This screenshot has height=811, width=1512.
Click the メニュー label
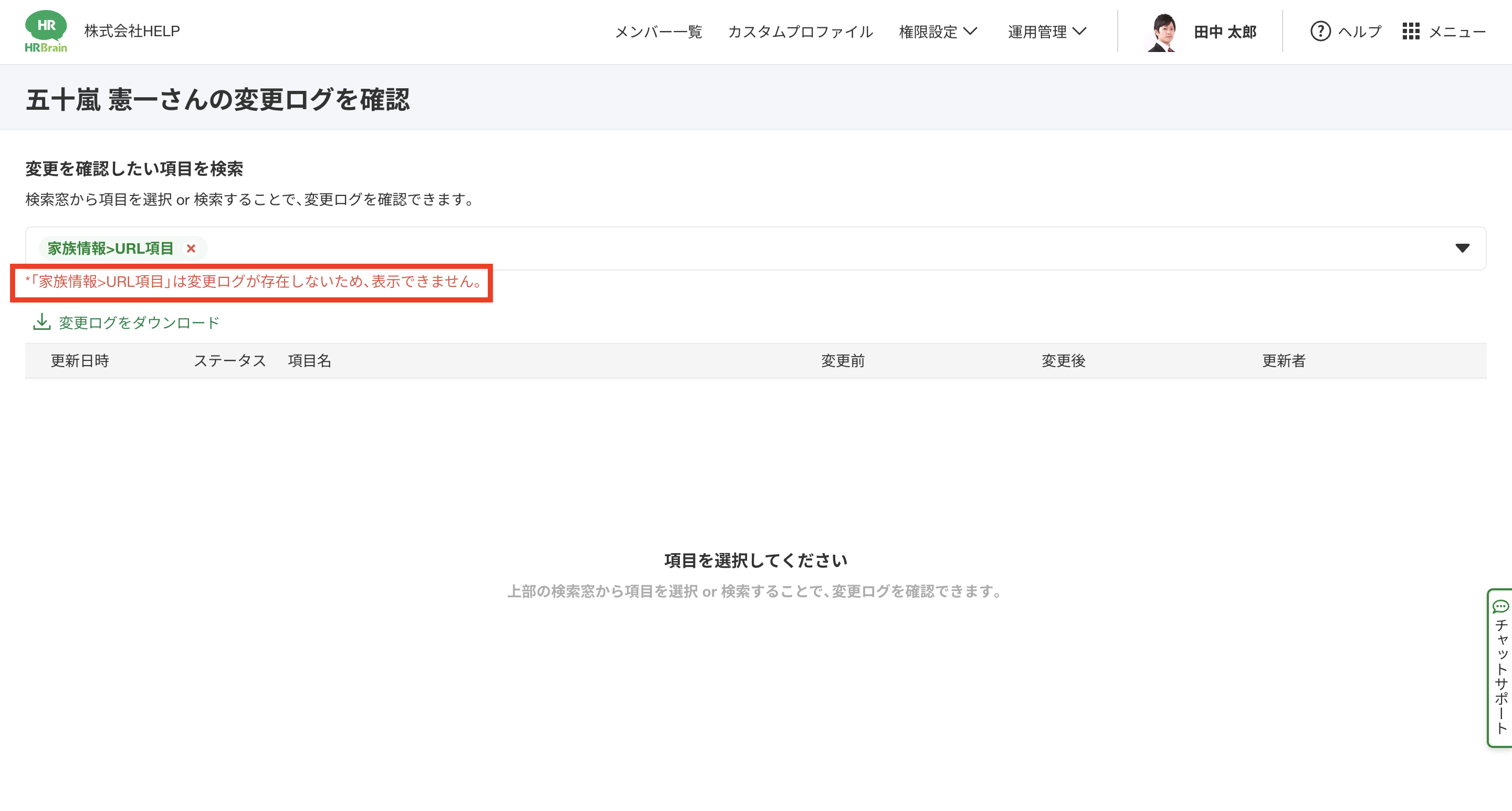click(x=1457, y=32)
